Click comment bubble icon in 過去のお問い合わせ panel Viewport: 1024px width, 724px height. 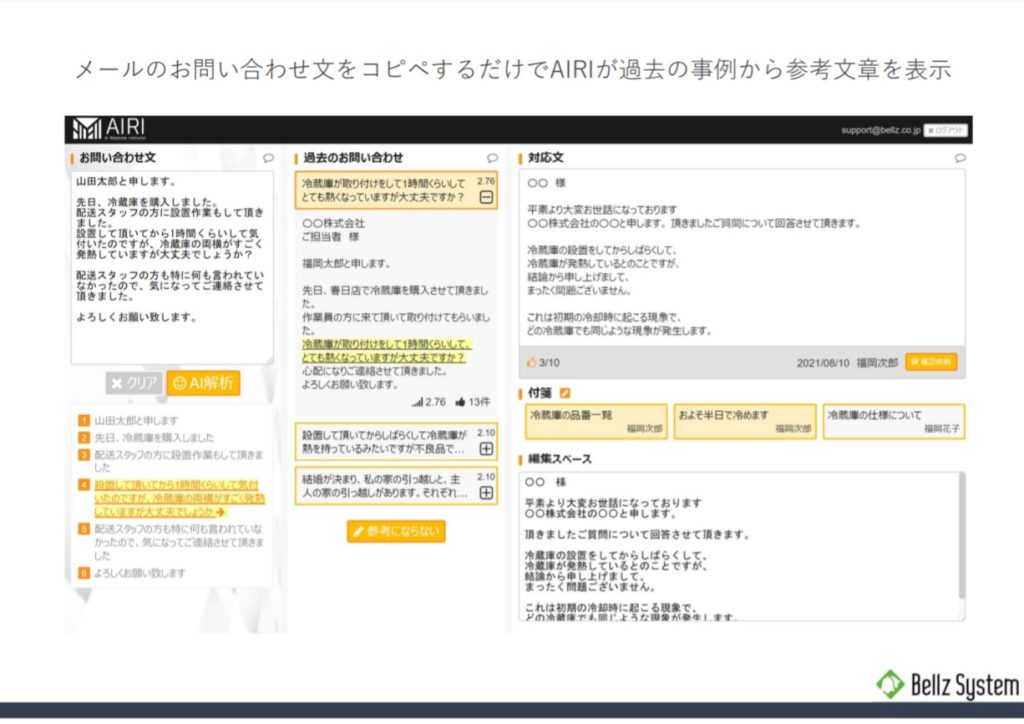point(492,158)
